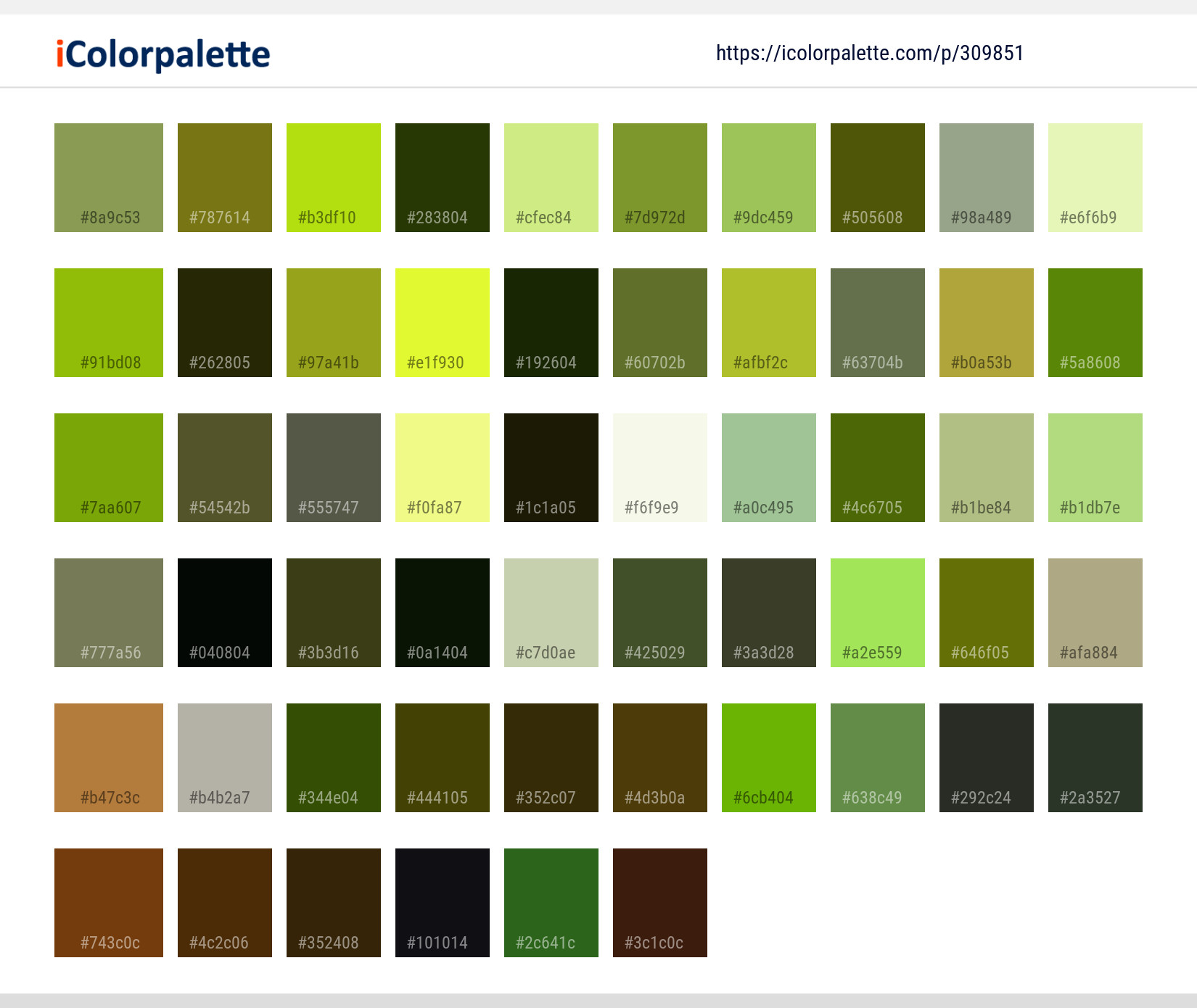The width and height of the screenshot is (1197, 1008).
Task: Choose the #b1be84 swatch
Action: [x=987, y=468]
